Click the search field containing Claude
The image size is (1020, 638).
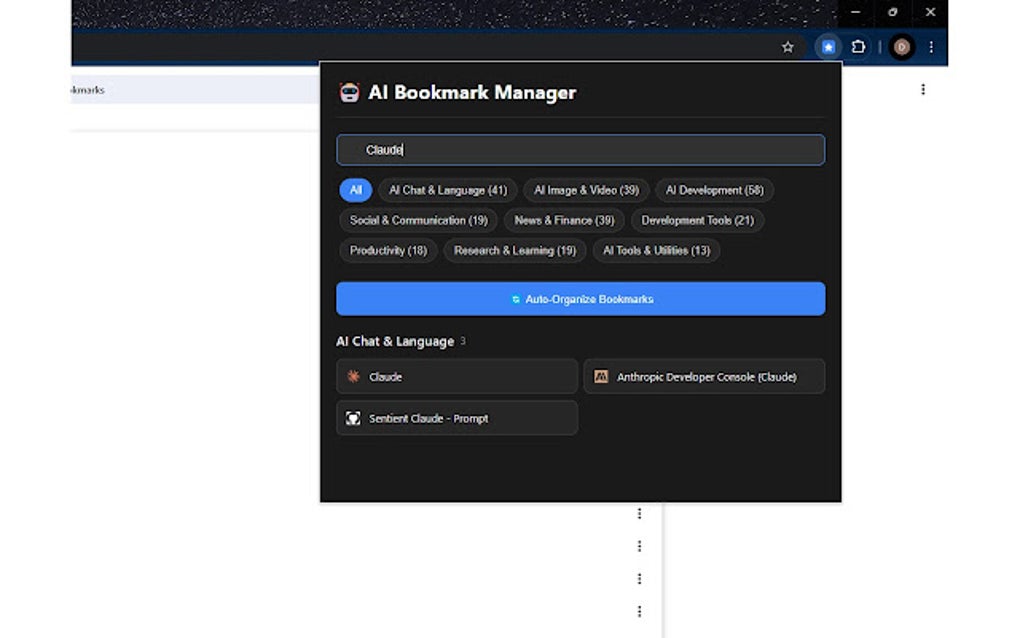[x=580, y=149]
